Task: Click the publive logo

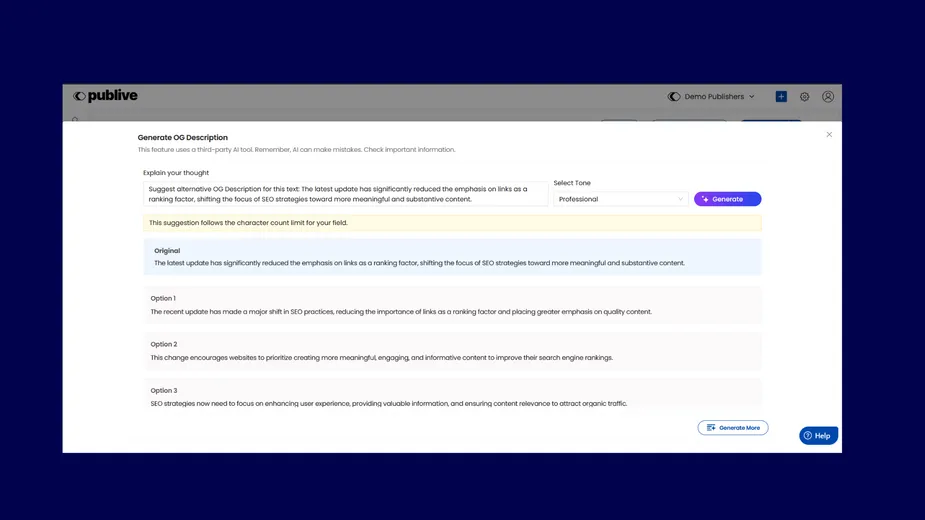Action: coord(105,96)
